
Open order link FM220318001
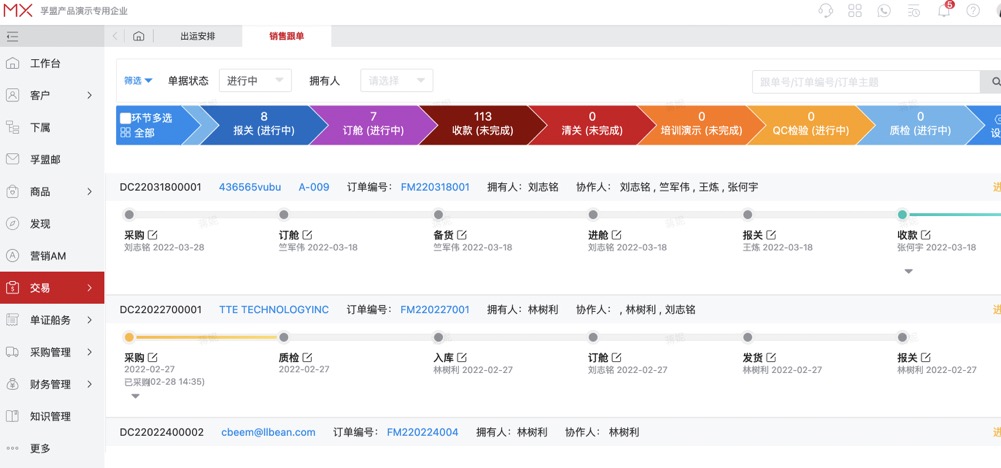pyautogui.click(x=435, y=187)
